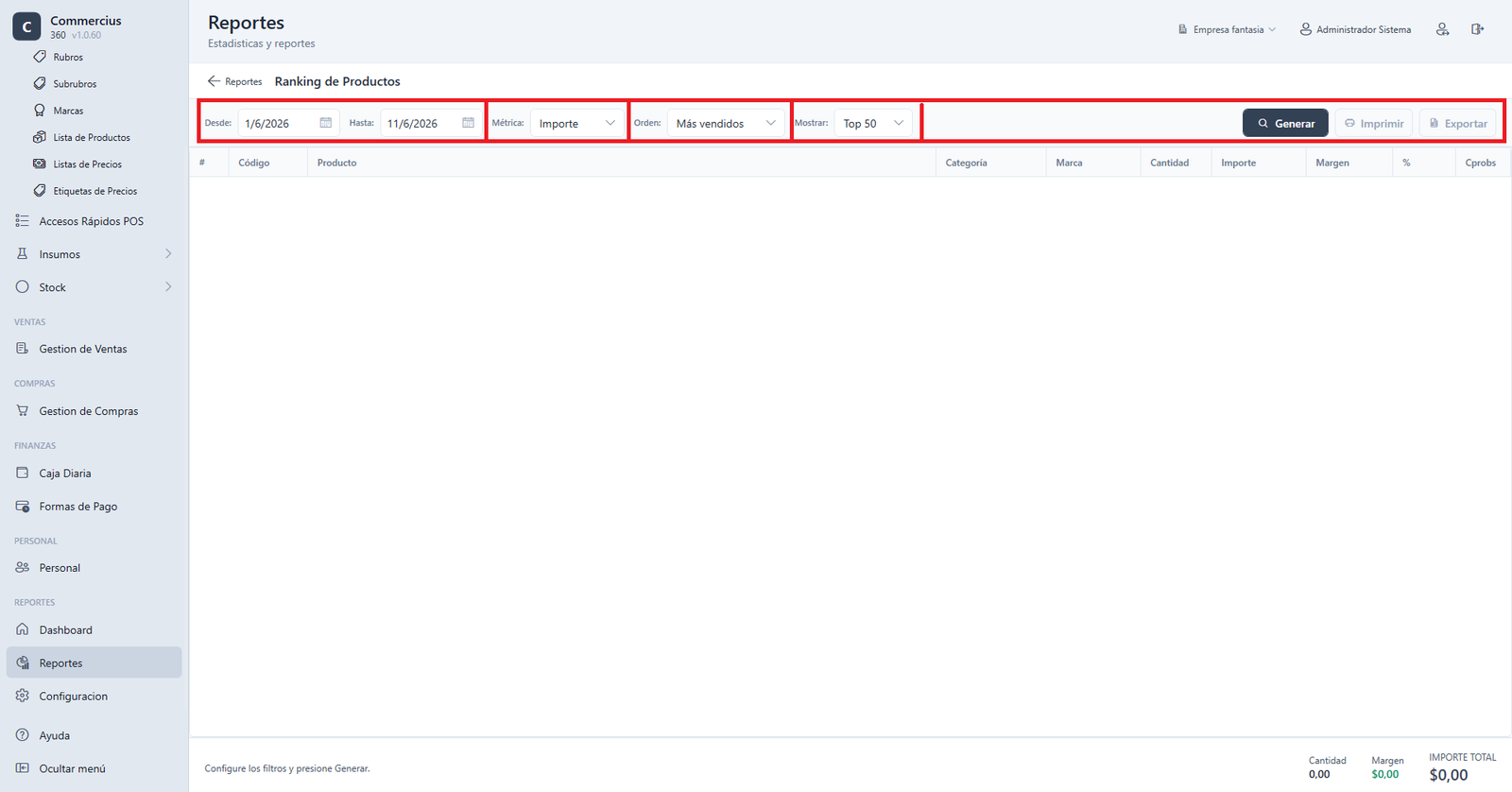The image size is (1512, 792).
Task: Open the Desde date calendar icon
Action: coord(326,123)
